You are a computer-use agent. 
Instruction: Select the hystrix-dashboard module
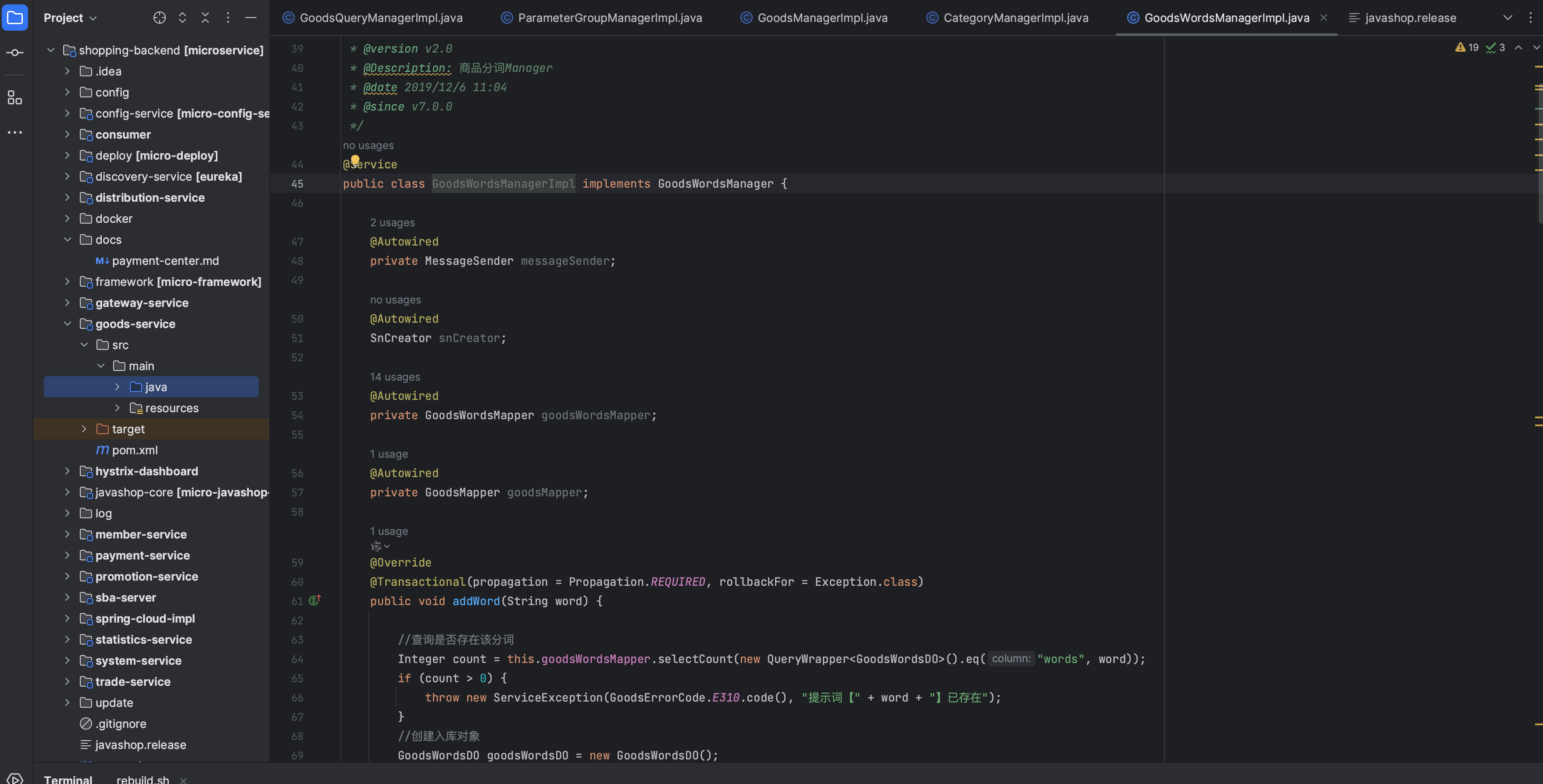(x=146, y=471)
